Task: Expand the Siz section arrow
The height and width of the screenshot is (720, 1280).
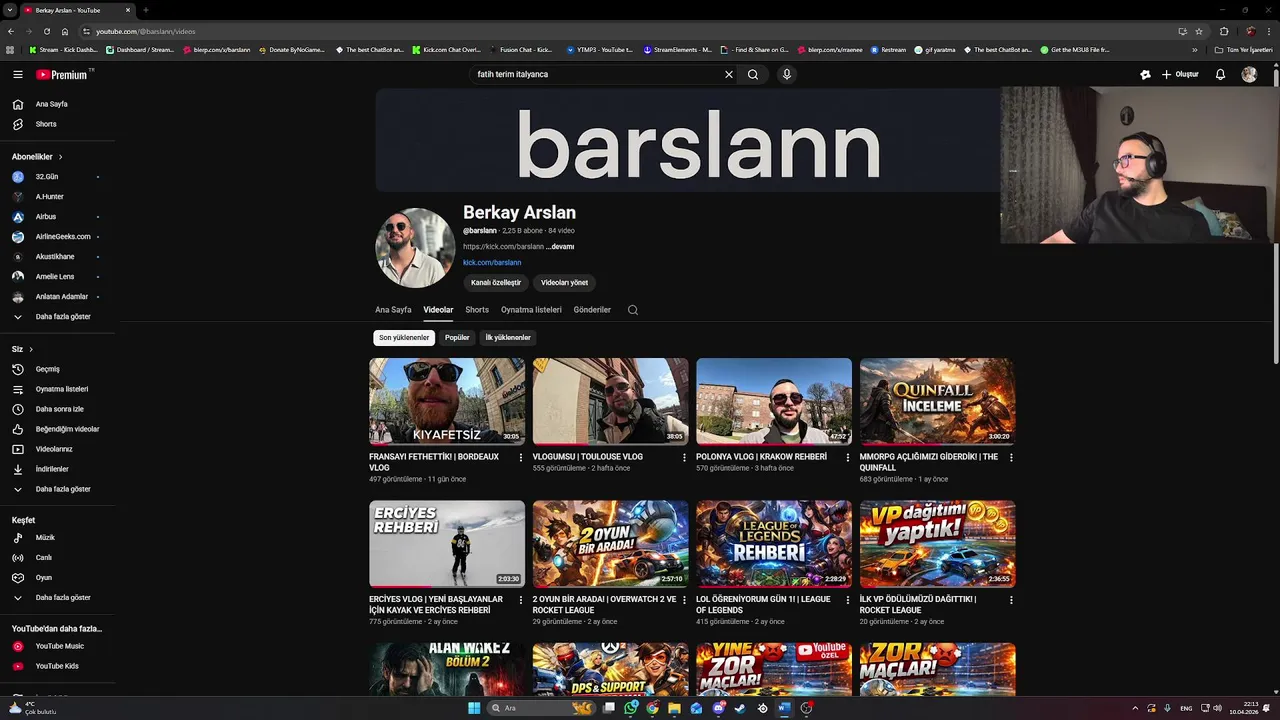Action: [x=31, y=349]
